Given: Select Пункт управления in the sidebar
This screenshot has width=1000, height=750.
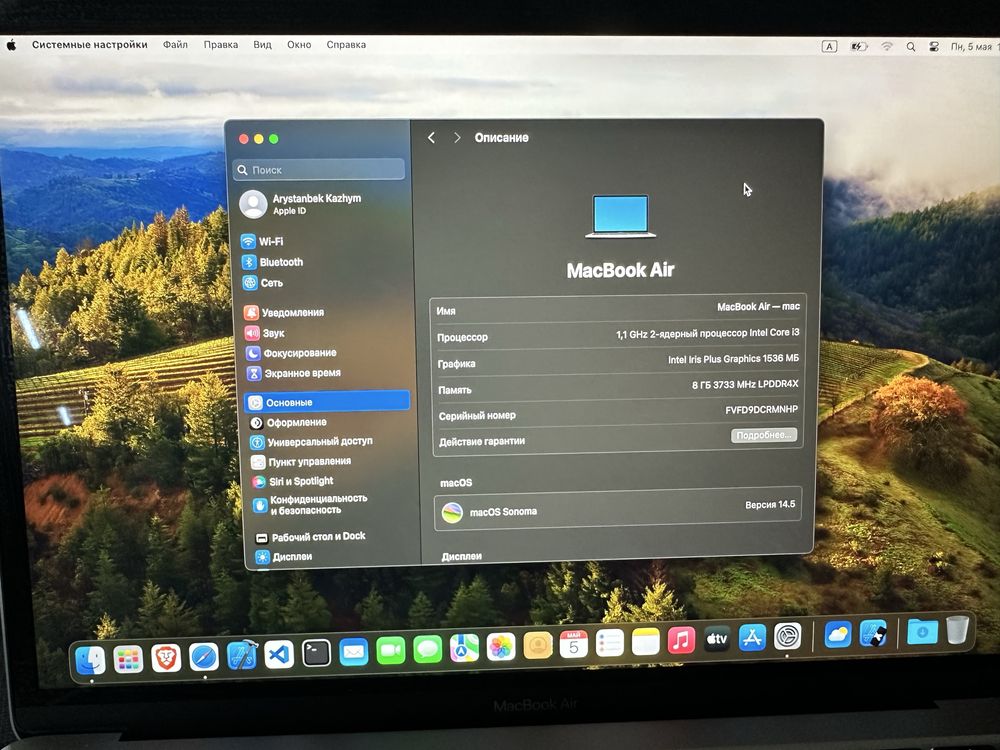Looking at the screenshot, I should point(301,462).
